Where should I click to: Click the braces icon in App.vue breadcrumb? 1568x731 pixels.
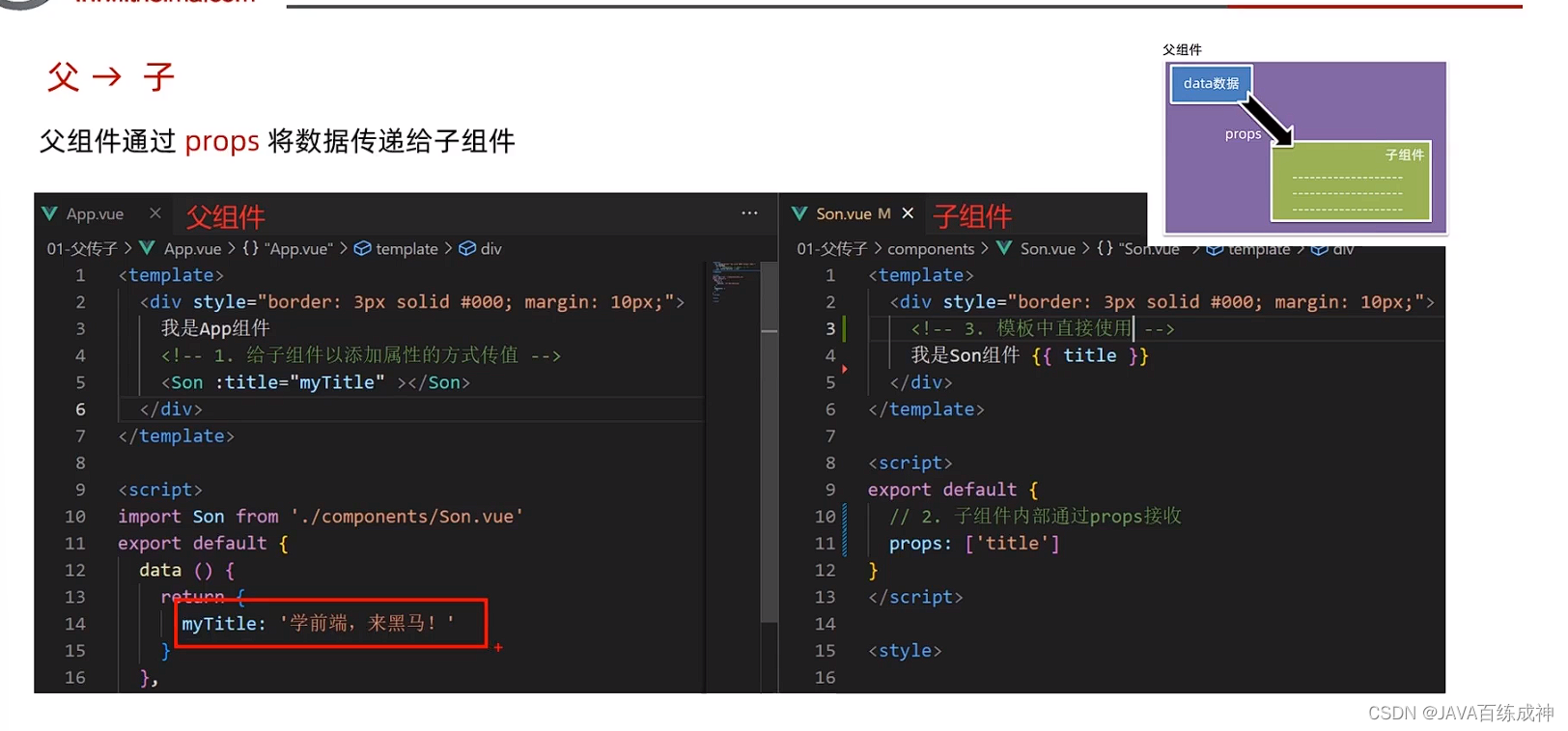coord(250,248)
